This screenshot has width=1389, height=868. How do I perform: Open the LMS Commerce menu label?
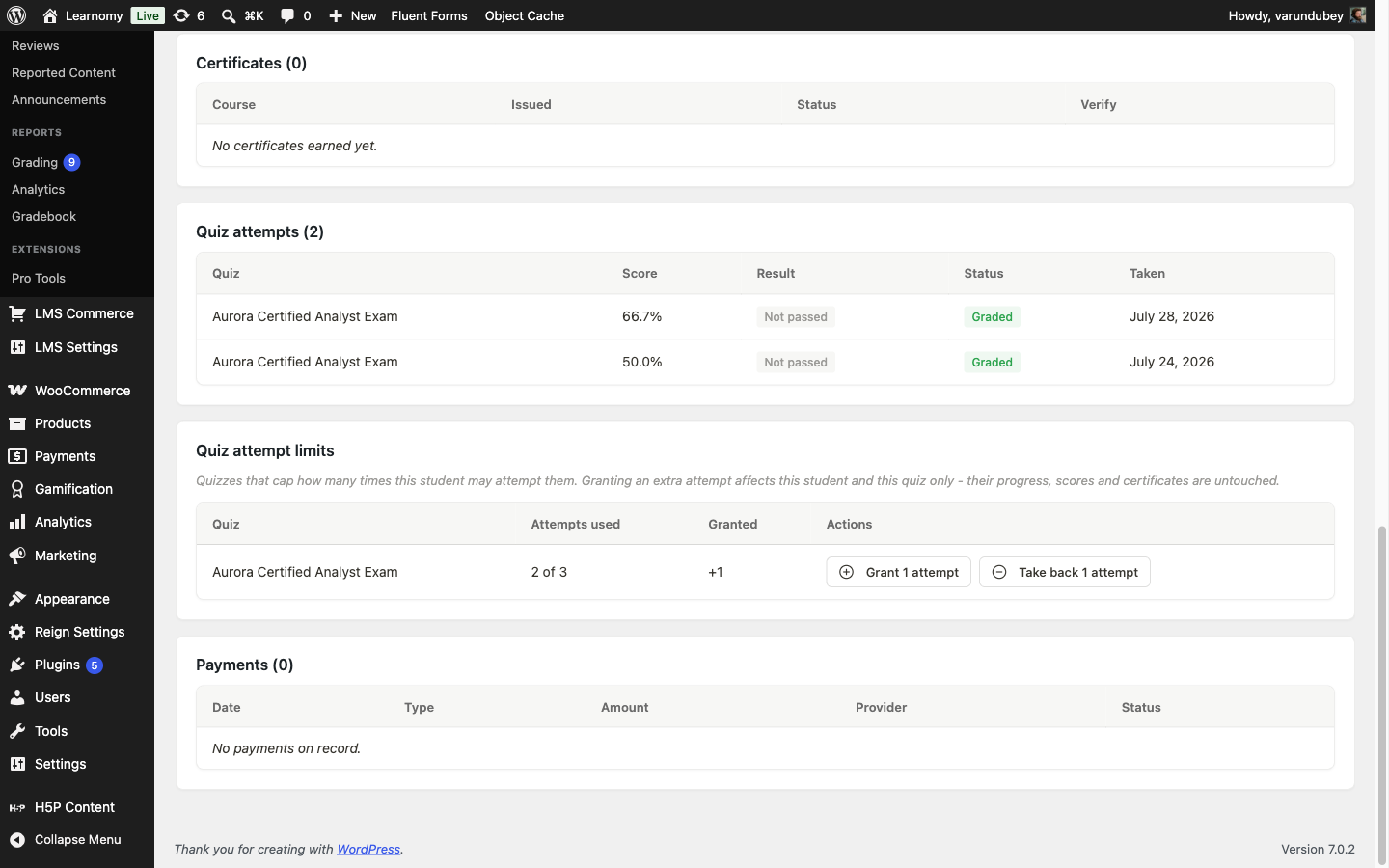[84, 313]
